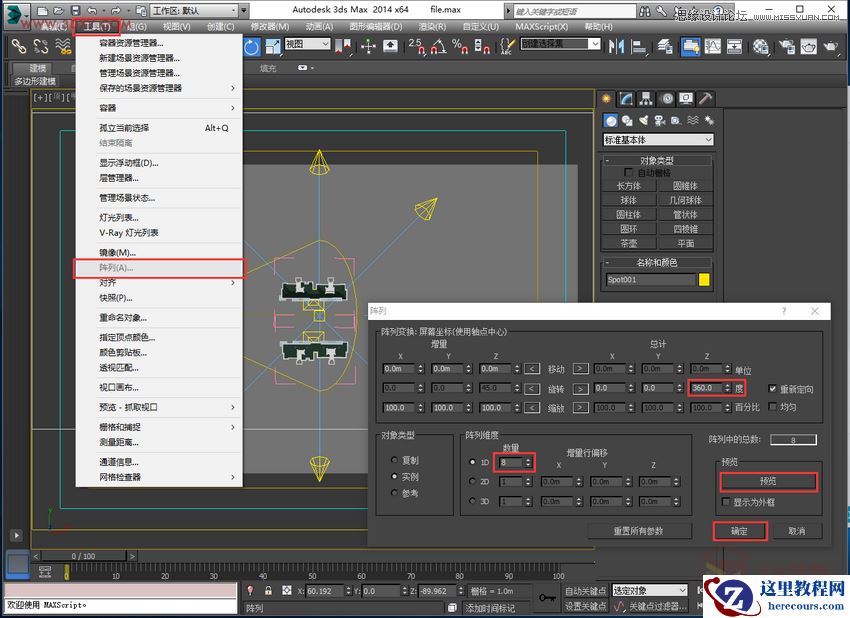850x618 pixels.
Task: Switch to the Modify panel icon
Action: [624, 97]
